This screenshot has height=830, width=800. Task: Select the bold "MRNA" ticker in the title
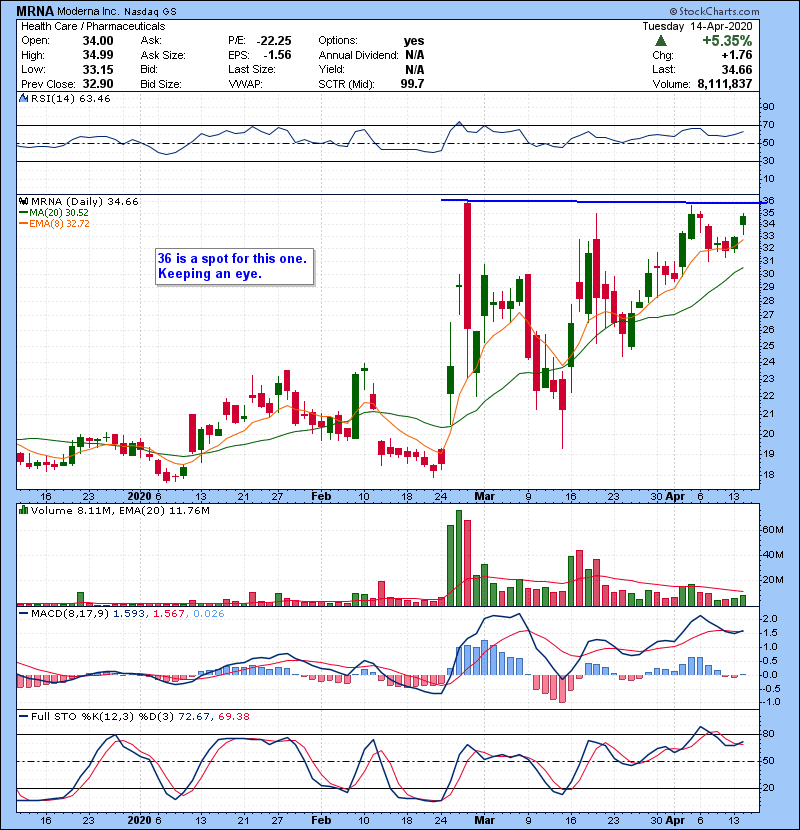[x=34, y=11]
